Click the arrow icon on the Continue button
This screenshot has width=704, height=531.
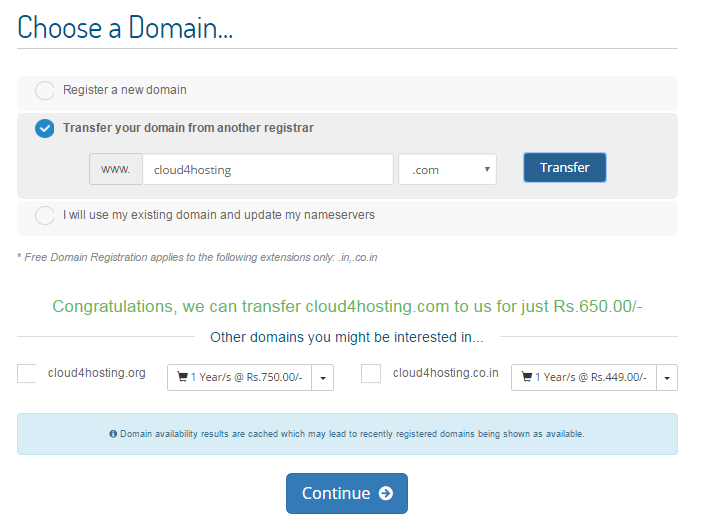coord(386,493)
